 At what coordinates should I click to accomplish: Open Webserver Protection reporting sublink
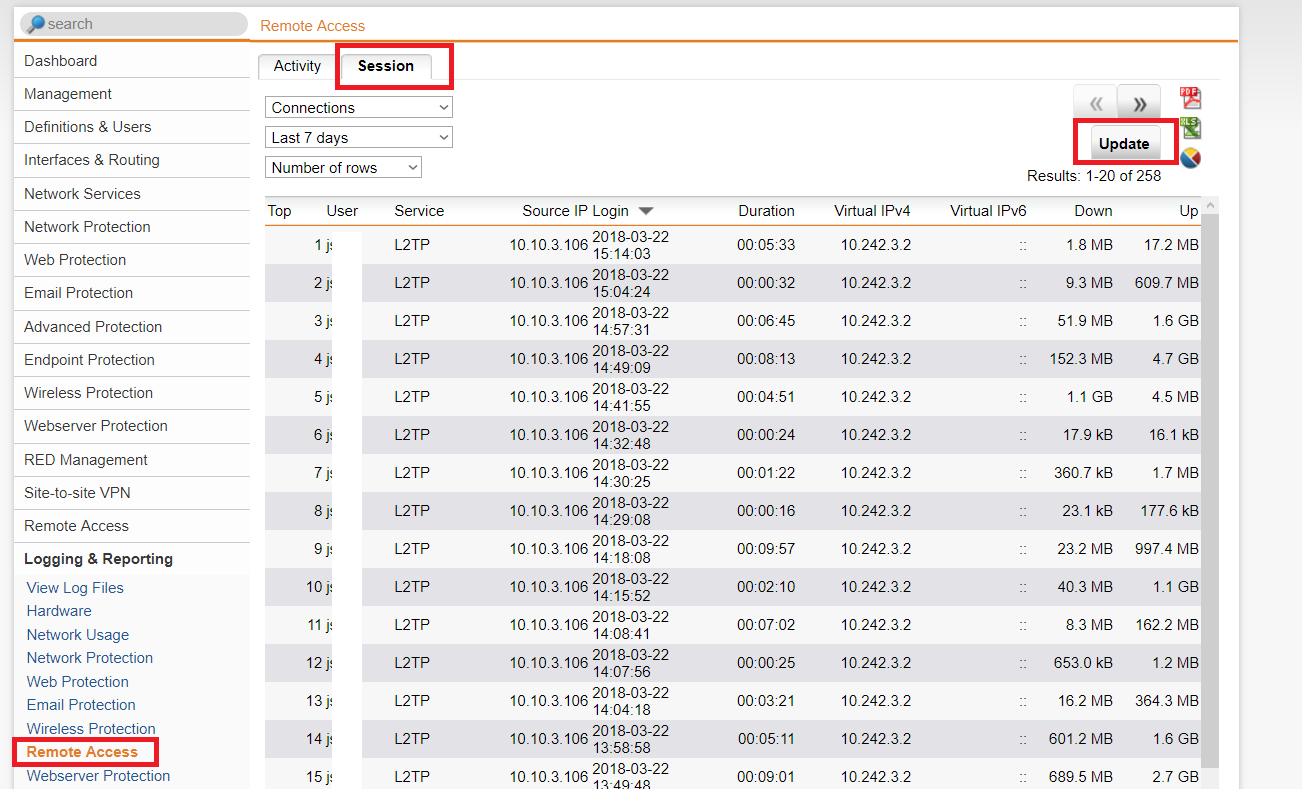[98, 776]
